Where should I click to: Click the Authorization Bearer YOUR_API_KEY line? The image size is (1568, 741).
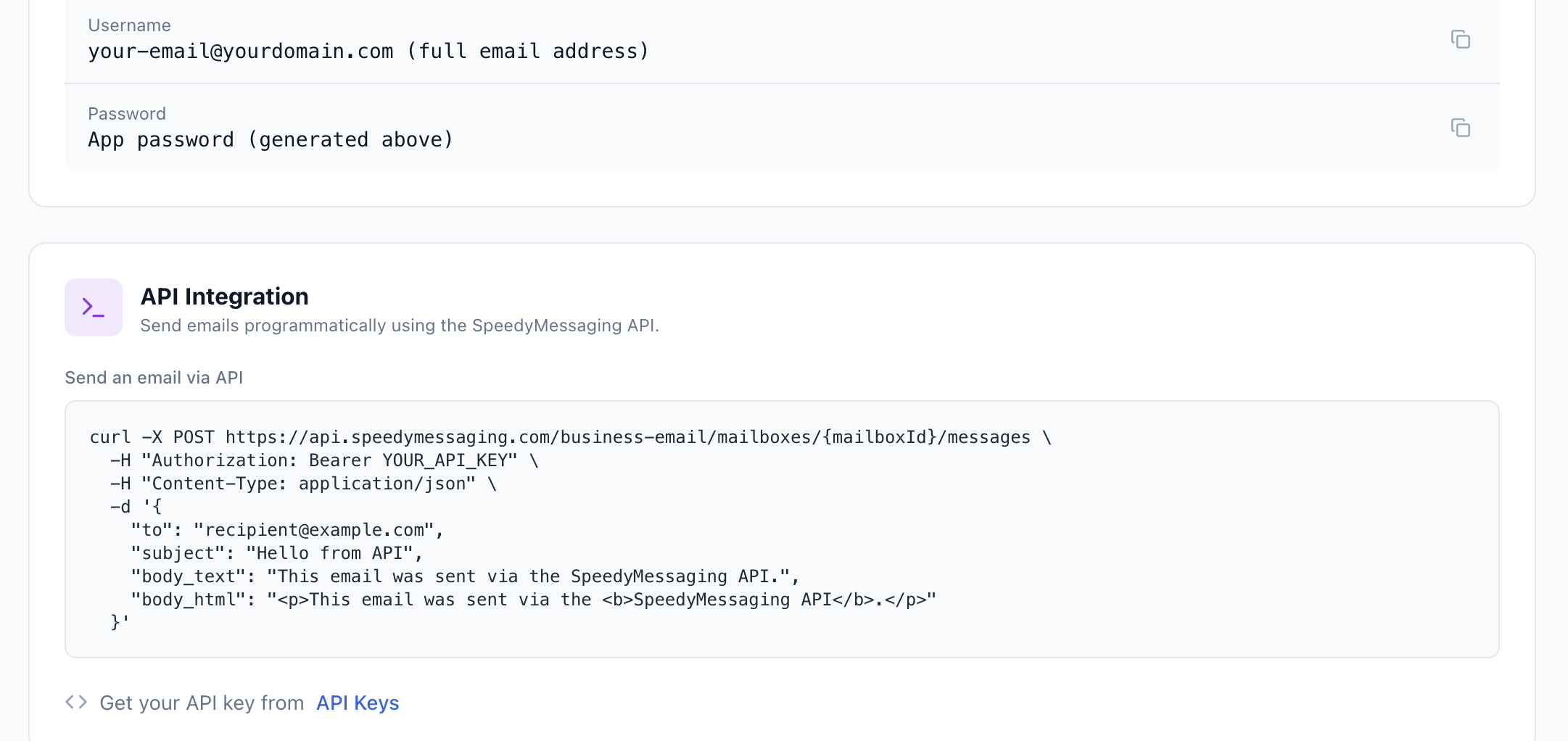(x=324, y=460)
